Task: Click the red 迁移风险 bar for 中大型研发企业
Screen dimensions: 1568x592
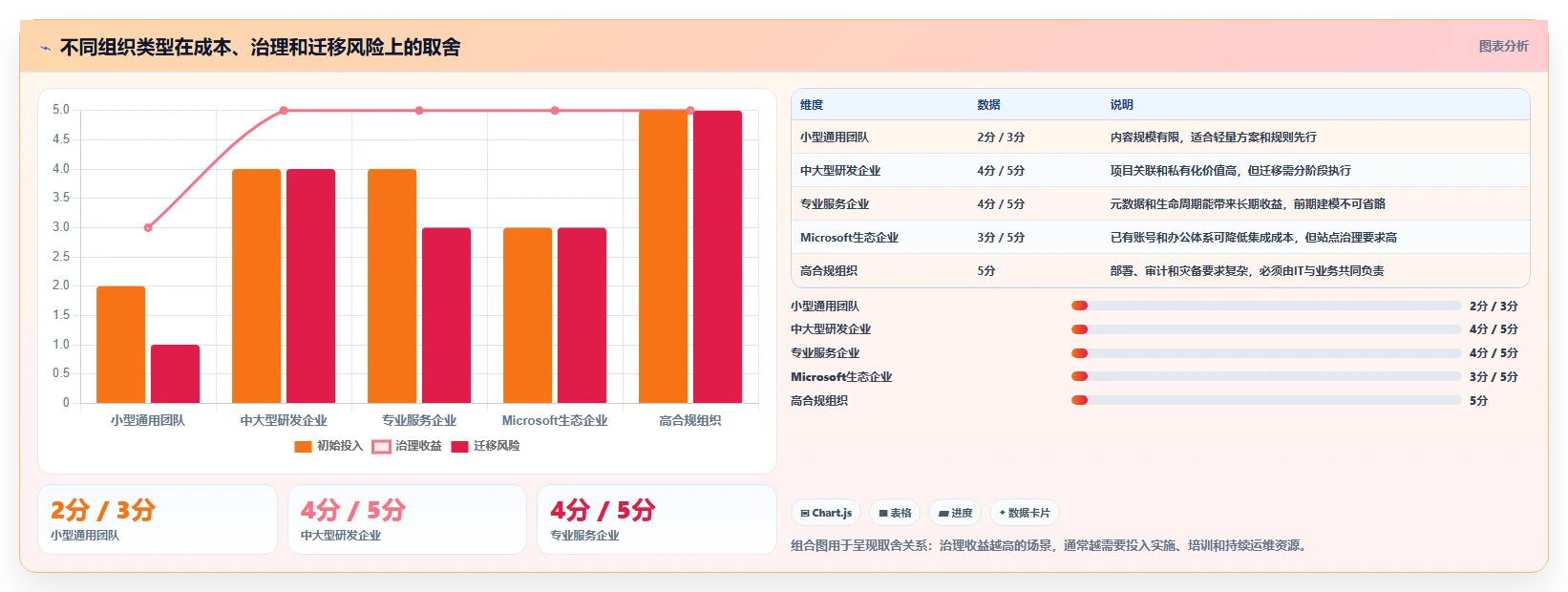Action: point(310,286)
